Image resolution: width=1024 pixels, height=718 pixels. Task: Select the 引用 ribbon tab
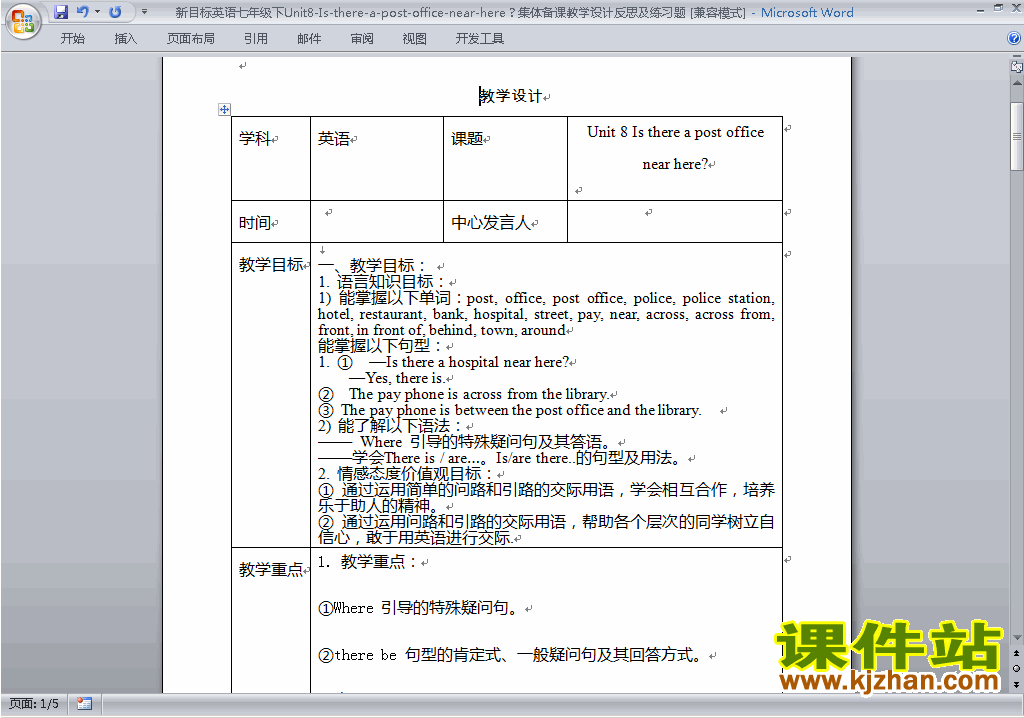pyautogui.click(x=255, y=39)
